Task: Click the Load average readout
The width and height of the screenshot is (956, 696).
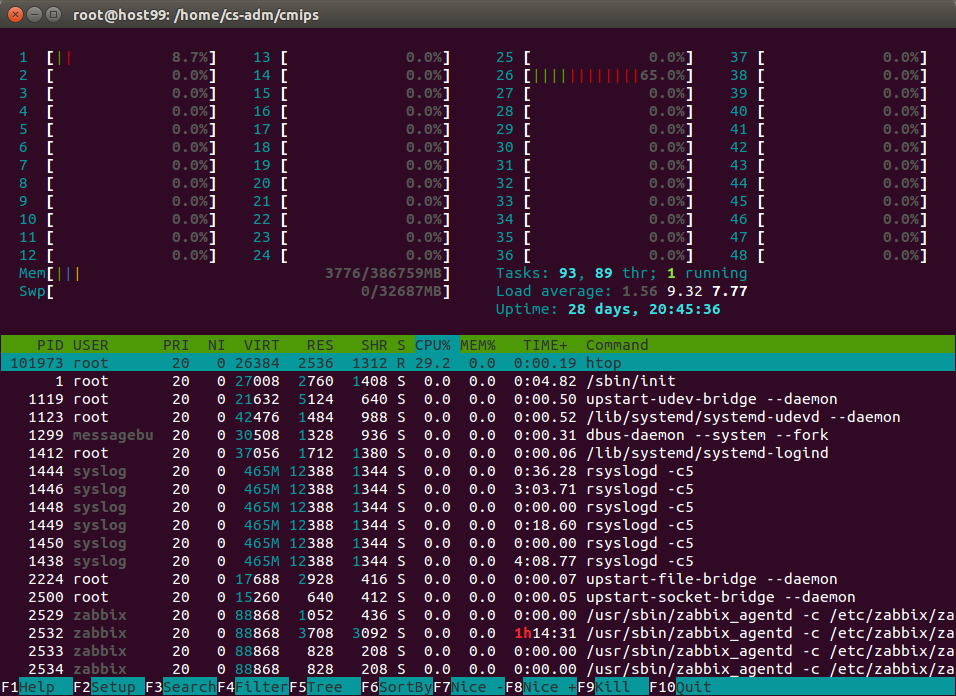Action: click(x=621, y=291)
